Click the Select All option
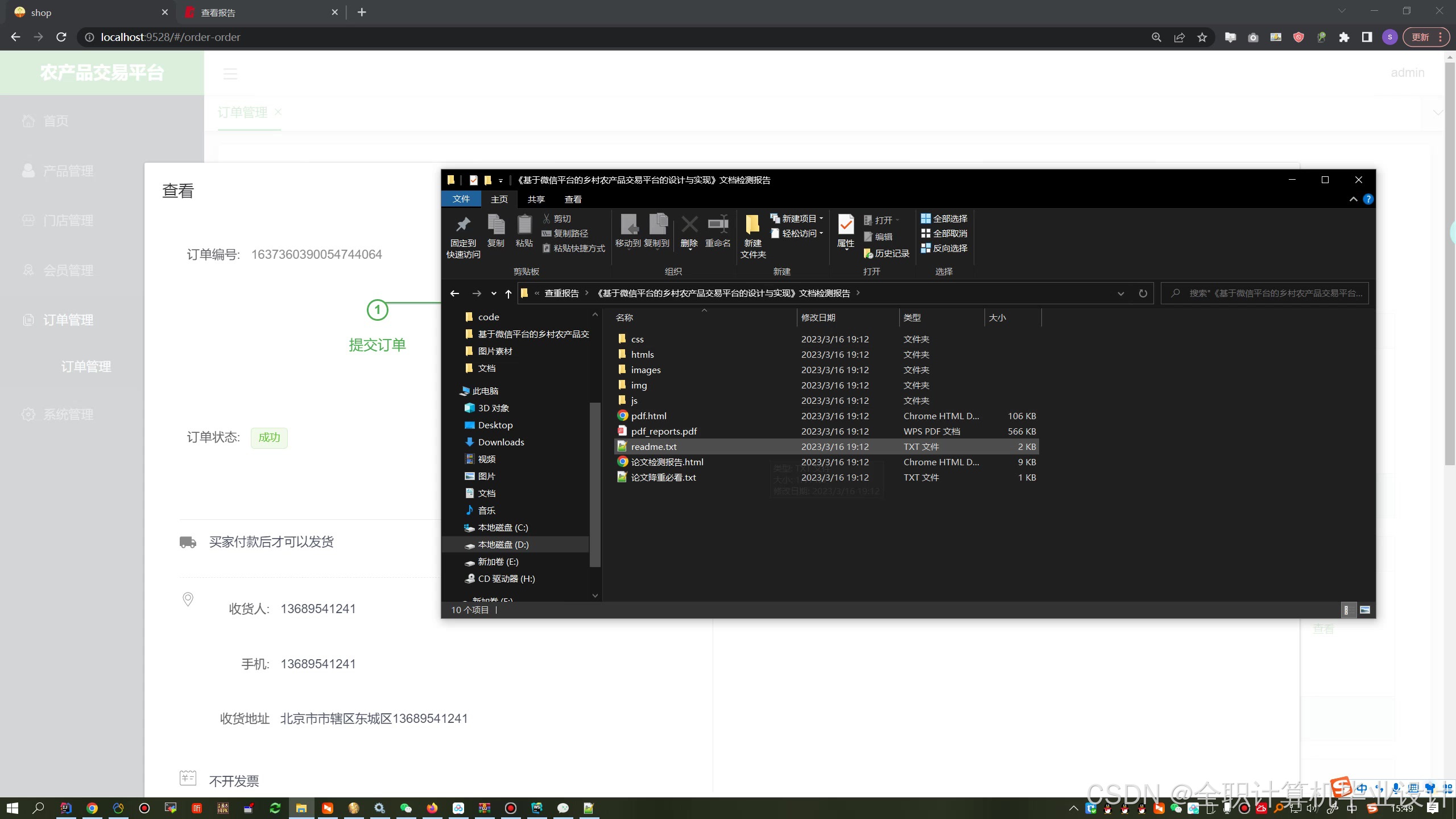1456x819 pixels. point(944,218)
